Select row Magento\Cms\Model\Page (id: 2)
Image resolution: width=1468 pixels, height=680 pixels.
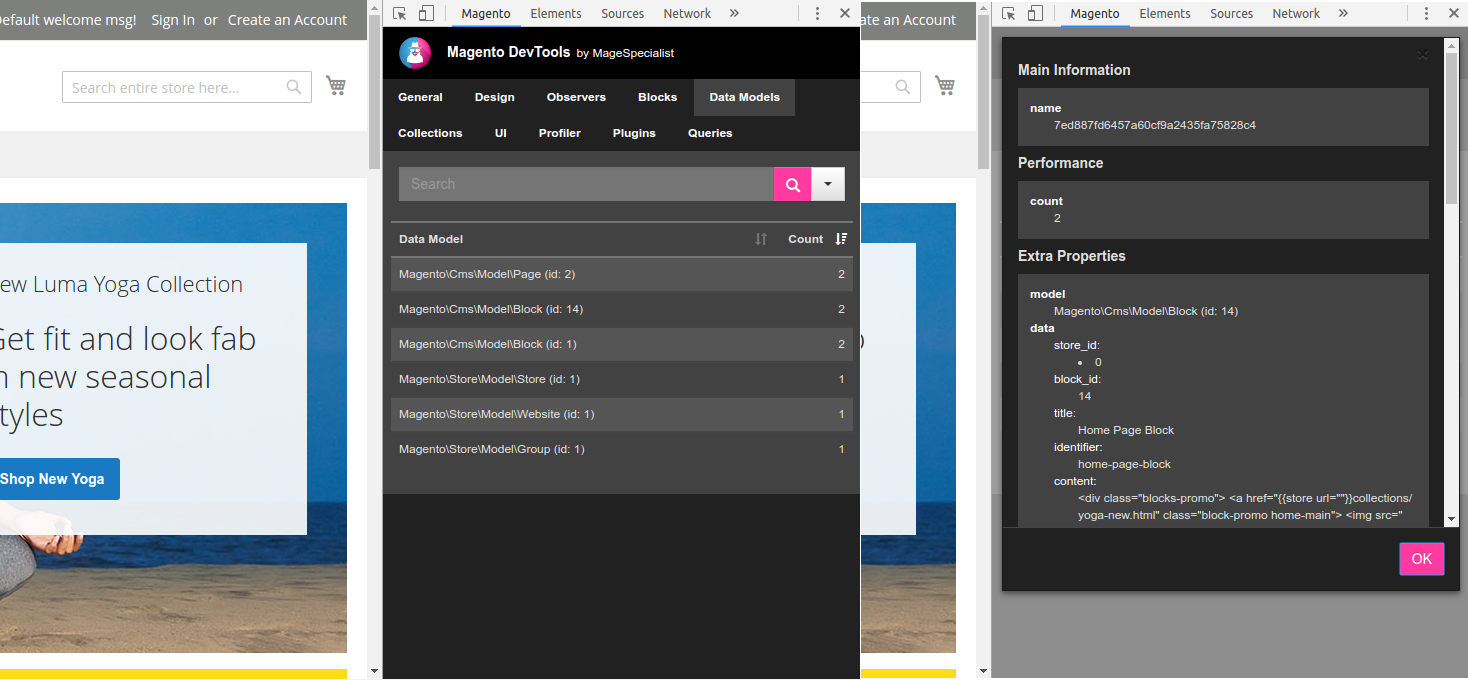pos(622,274)
